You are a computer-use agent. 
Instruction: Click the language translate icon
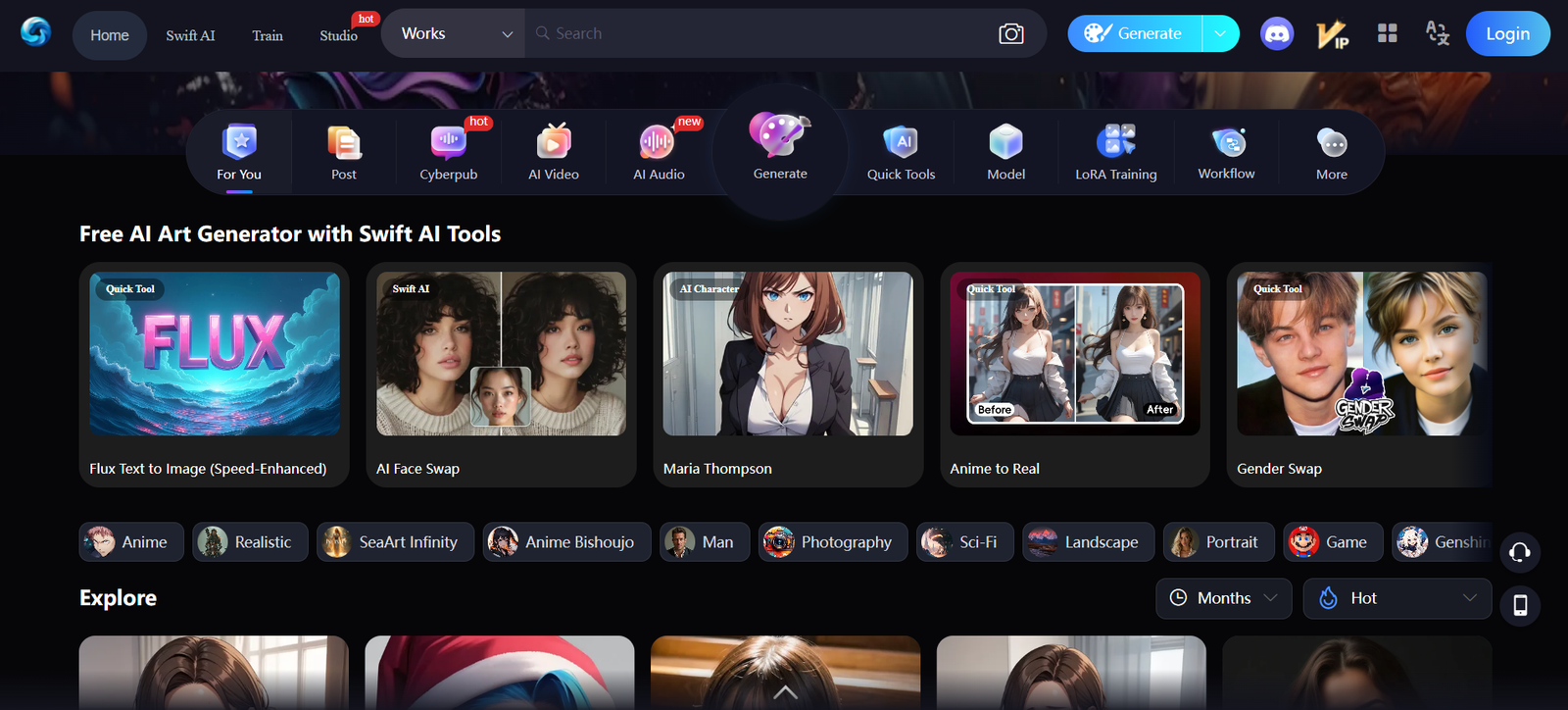coord(1437,33)
